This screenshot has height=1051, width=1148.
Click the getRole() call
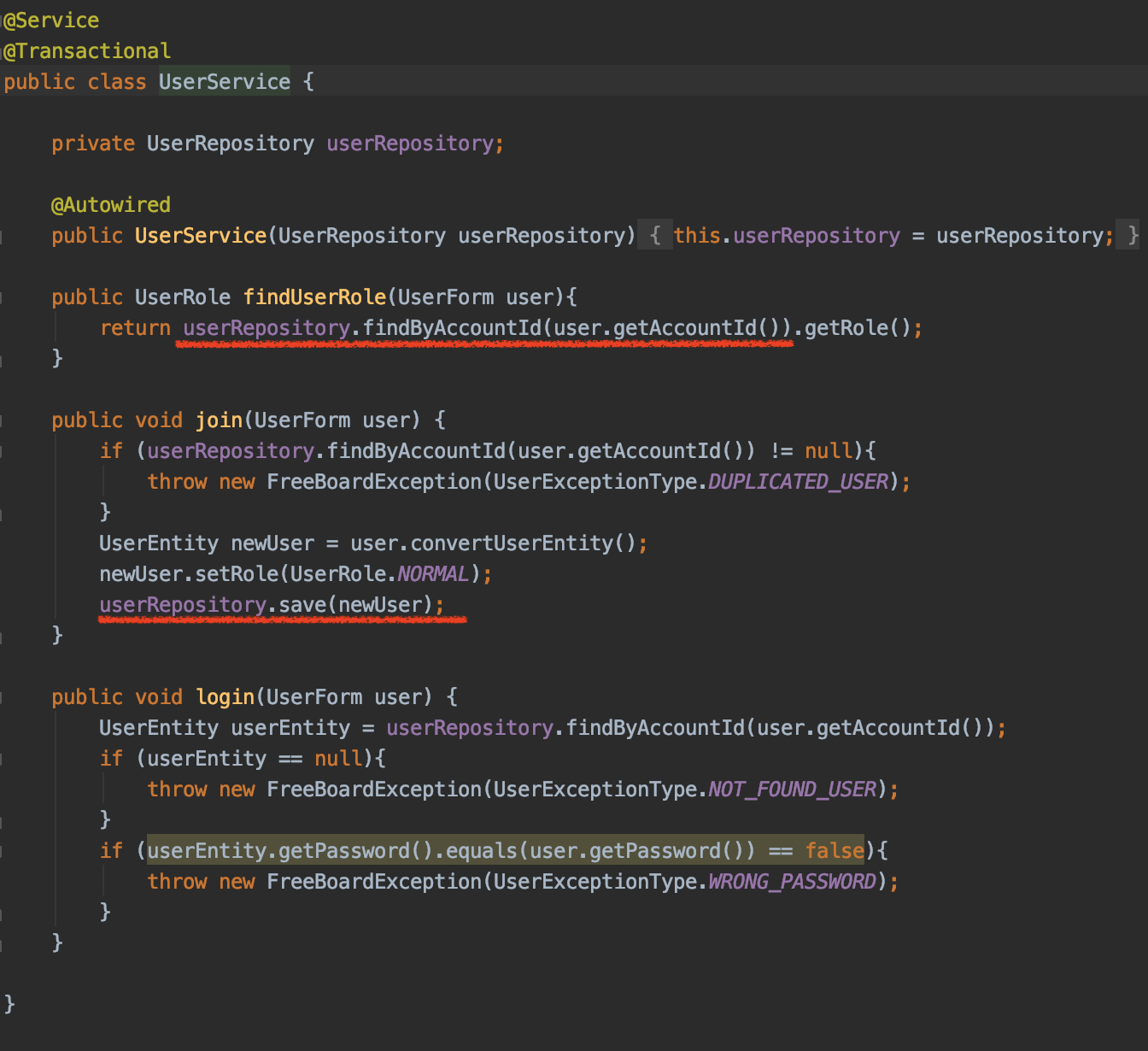(x=858, y=328)
